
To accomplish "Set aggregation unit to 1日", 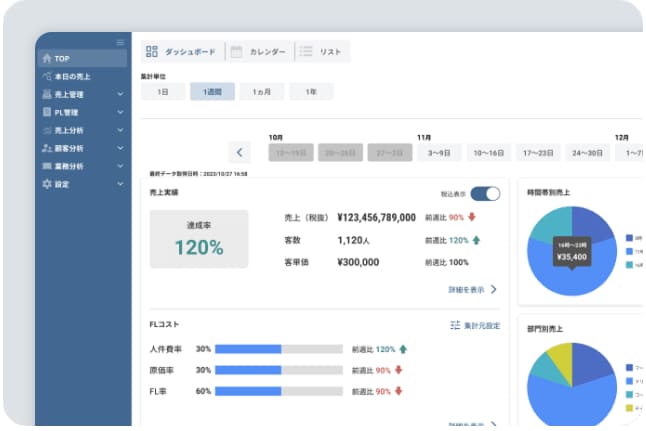I will point(163,91).
